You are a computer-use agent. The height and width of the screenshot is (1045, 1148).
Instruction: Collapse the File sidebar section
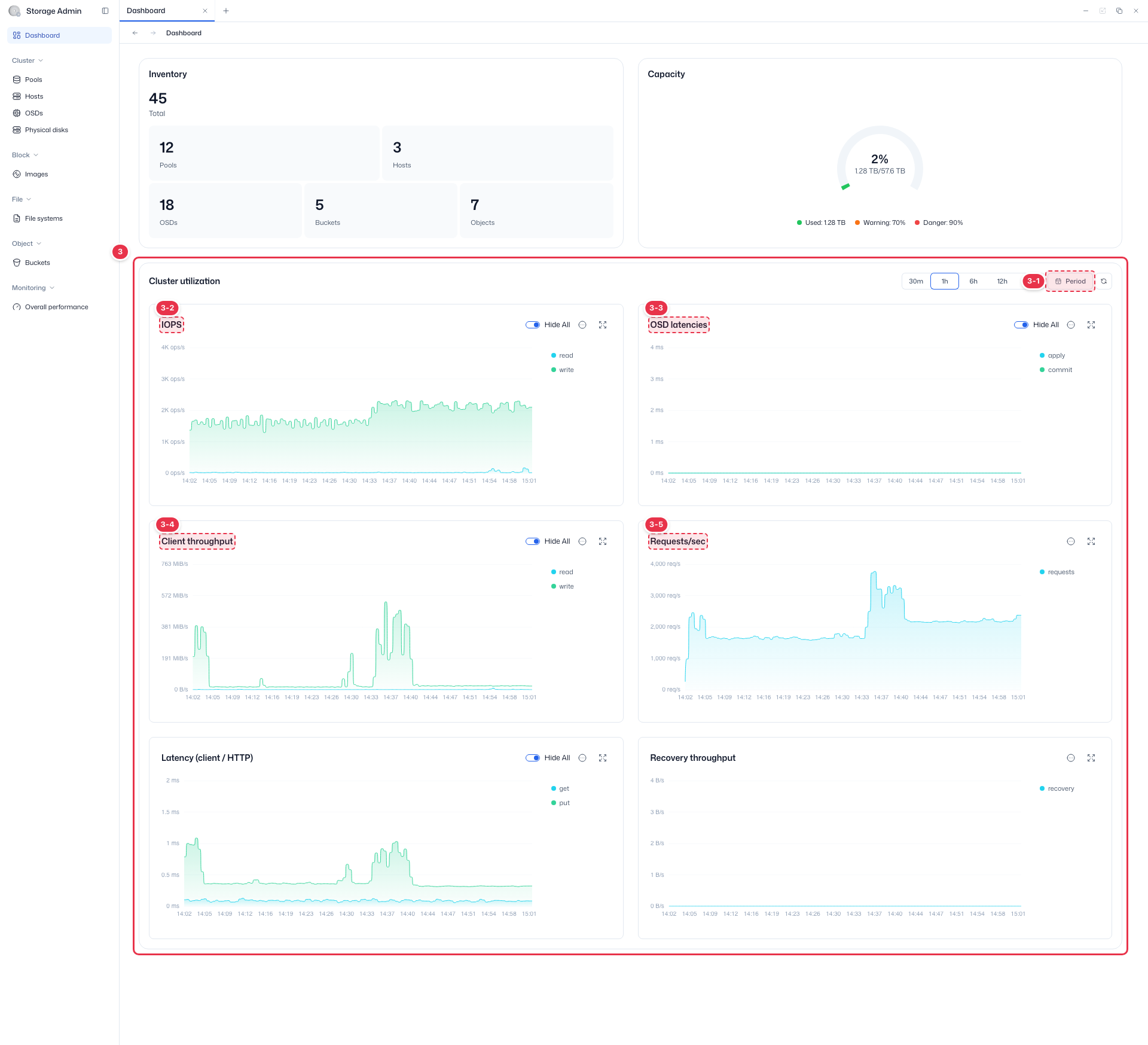pyautogui.click(x=22, y=199)
